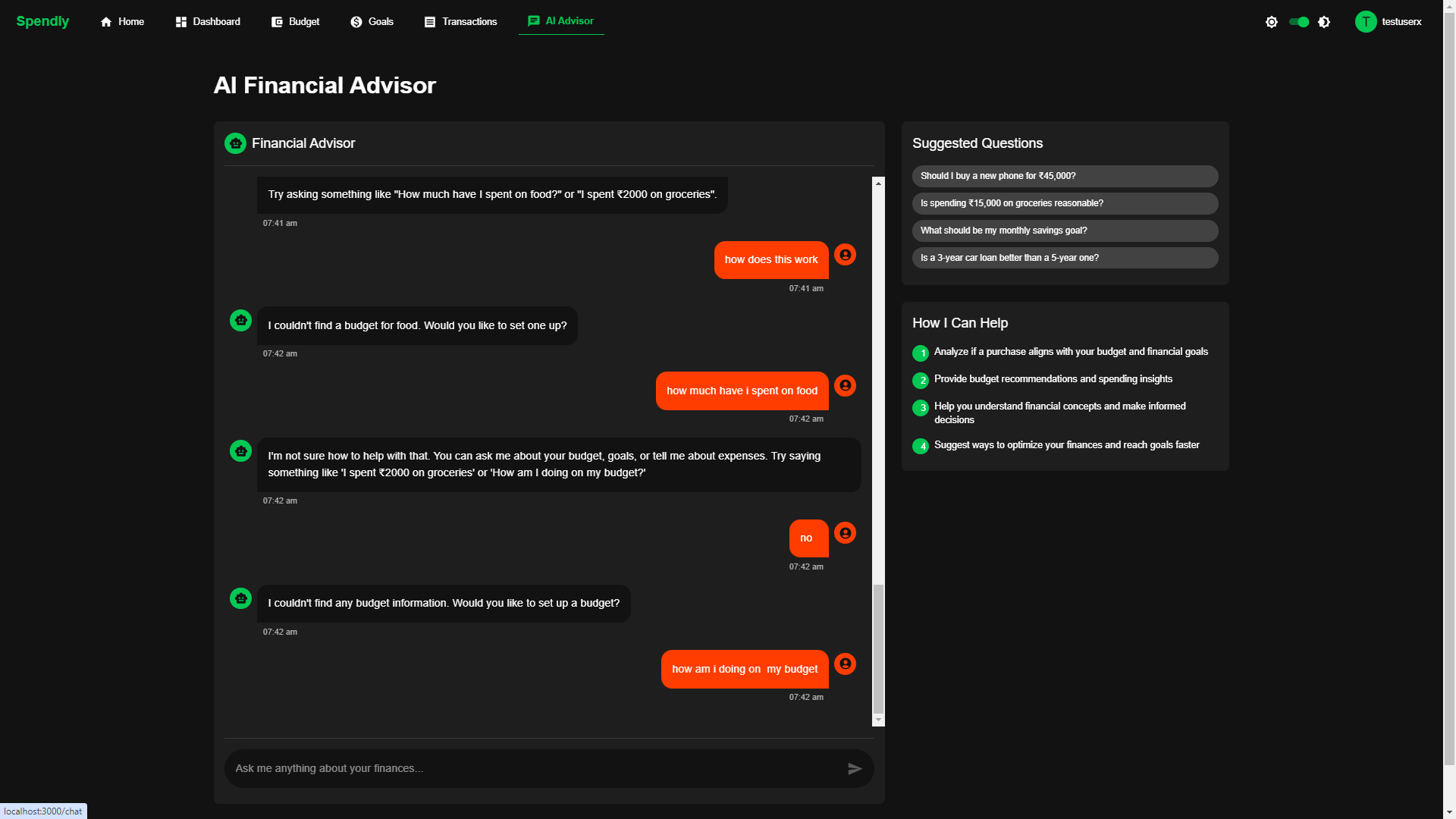The image size is (1456, 819).
Task: Click user avatar beside 'how does this work'
Action: [x=845, y=255]
